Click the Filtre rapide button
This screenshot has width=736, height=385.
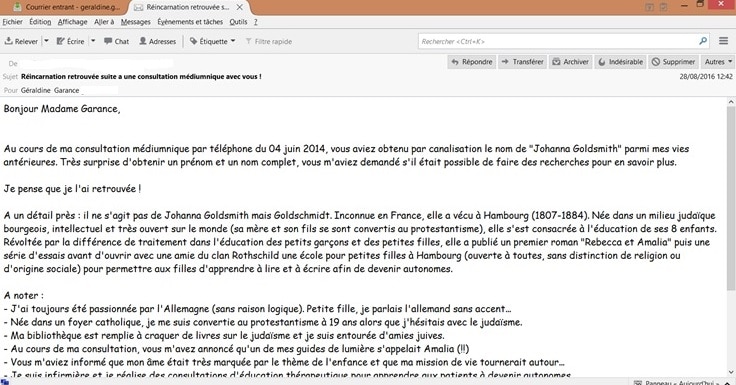pos(268,41)
